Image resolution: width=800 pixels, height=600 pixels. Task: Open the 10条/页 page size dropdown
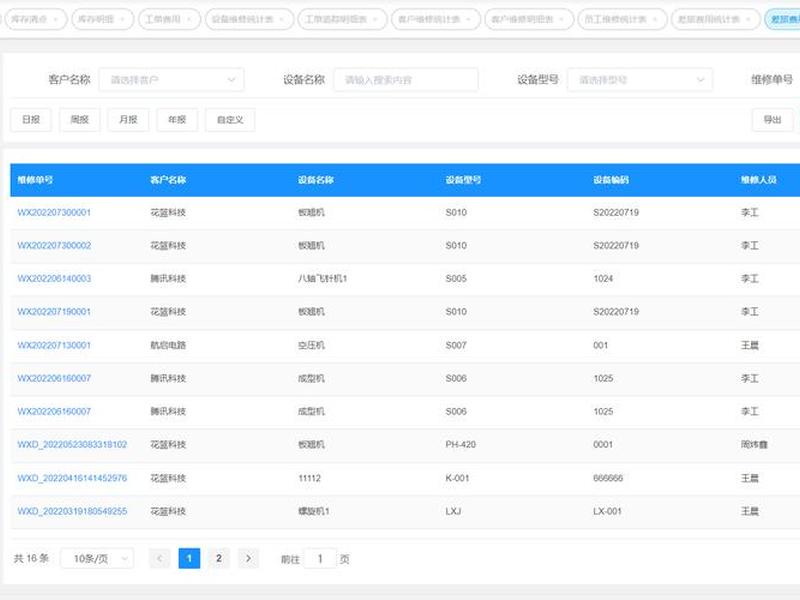pos(97,559)
